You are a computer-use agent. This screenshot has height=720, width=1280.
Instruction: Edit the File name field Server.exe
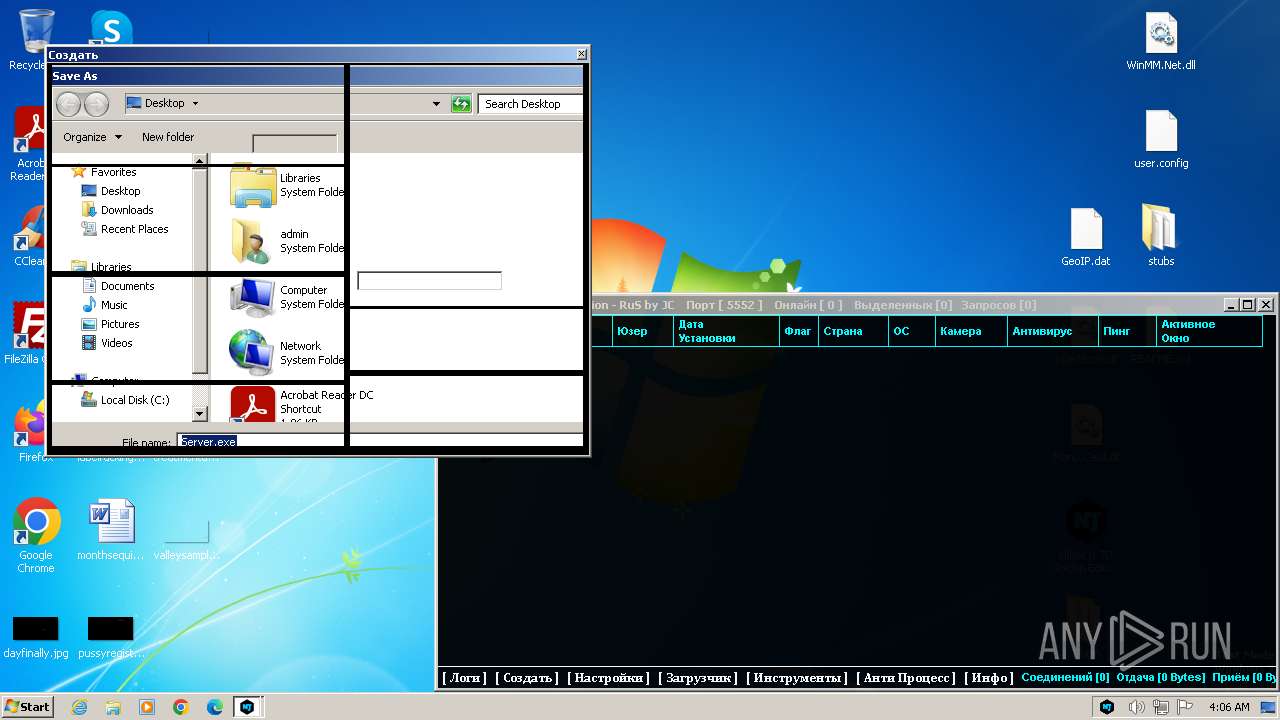pyautogui.click(x=379, y=441)
